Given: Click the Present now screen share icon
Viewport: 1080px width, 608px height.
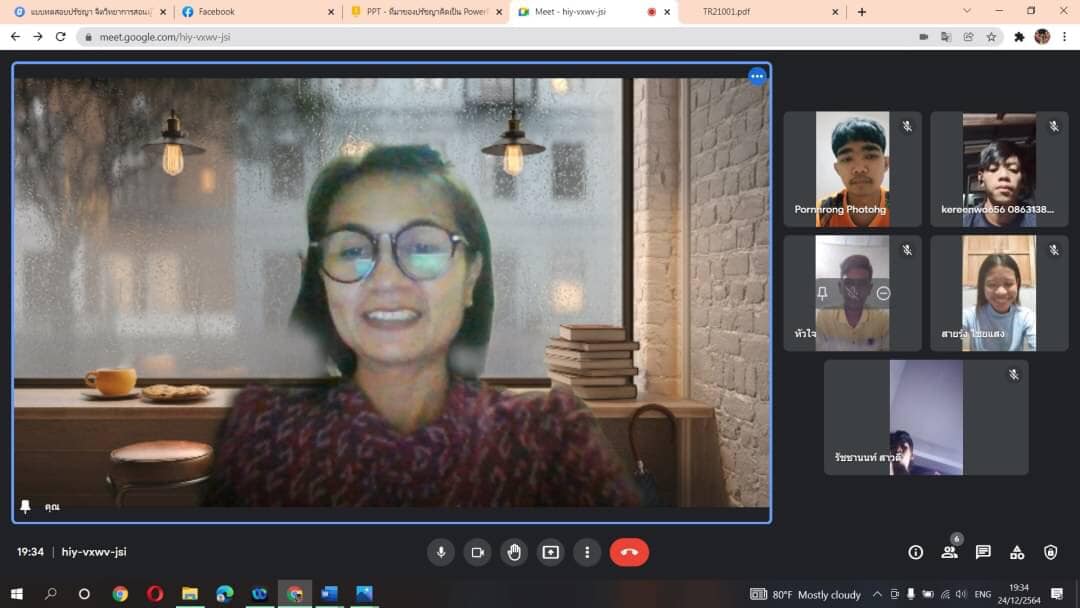Looking at the screenshot, I should (x=551, y=552).
